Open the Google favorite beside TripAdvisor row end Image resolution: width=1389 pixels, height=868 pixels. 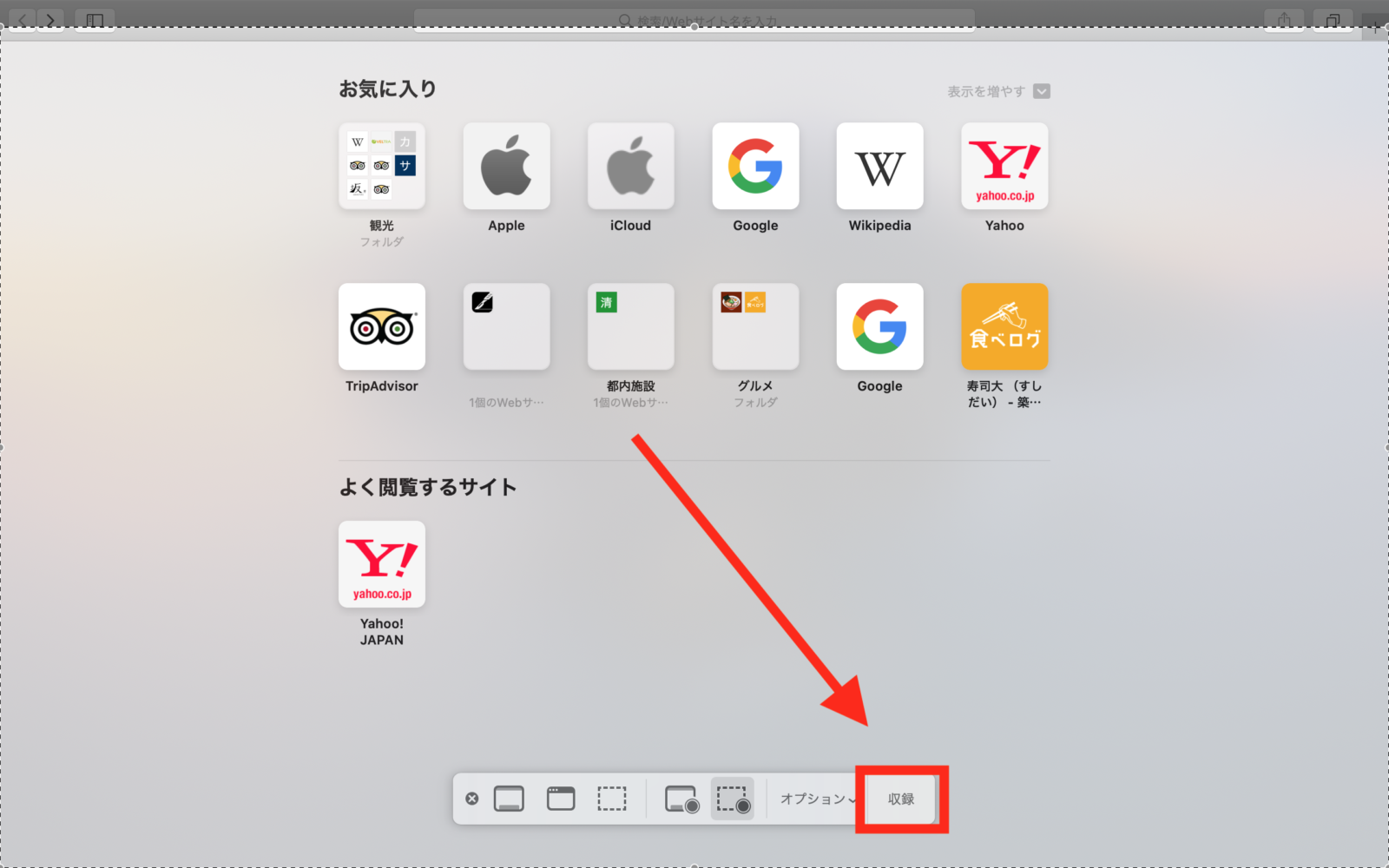[x=879, y=326]
